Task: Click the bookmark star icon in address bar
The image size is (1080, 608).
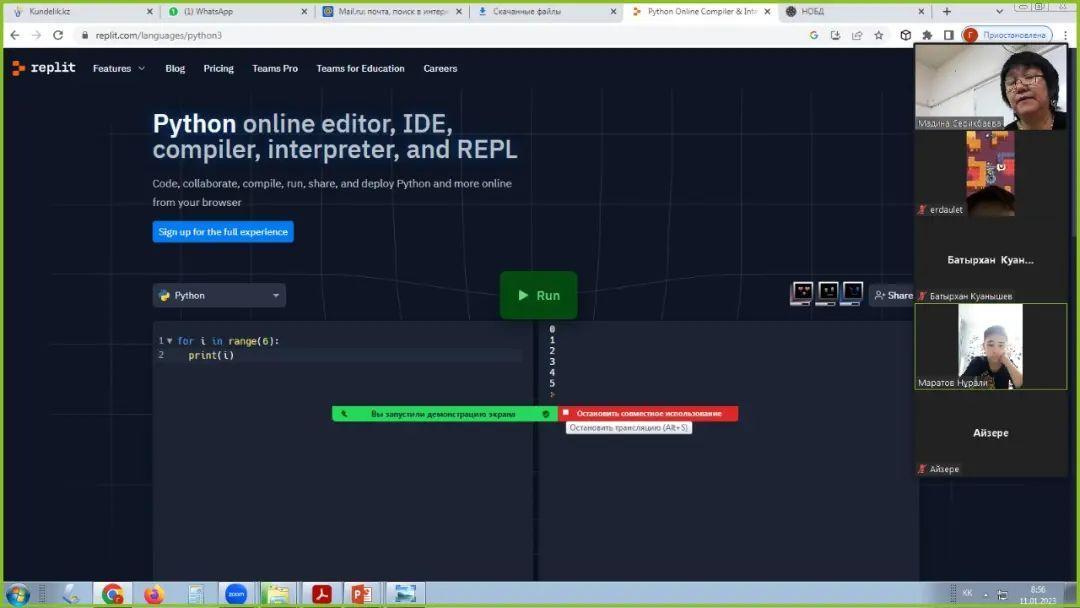Action: [x=878, y=35]
